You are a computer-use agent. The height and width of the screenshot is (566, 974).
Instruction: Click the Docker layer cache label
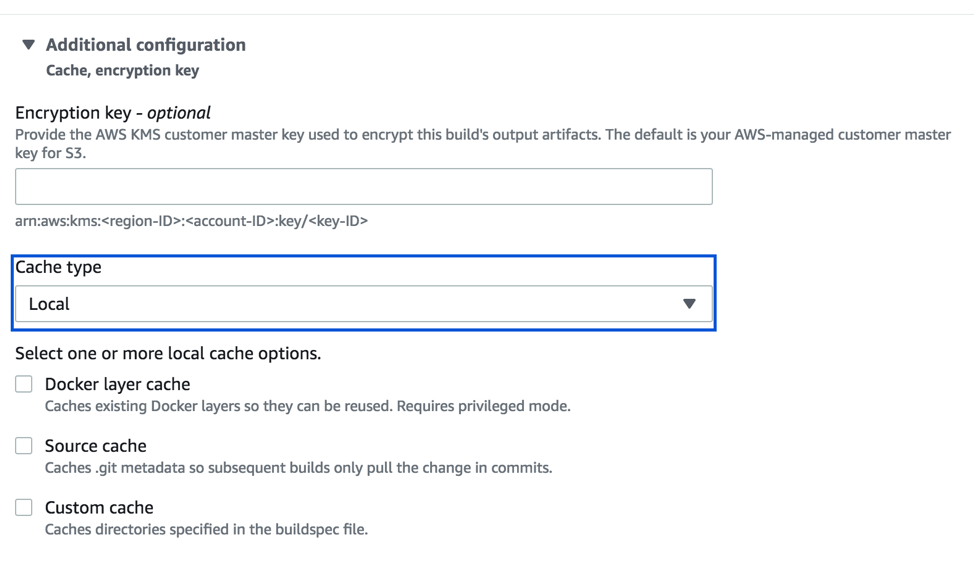tap(117, 384)
